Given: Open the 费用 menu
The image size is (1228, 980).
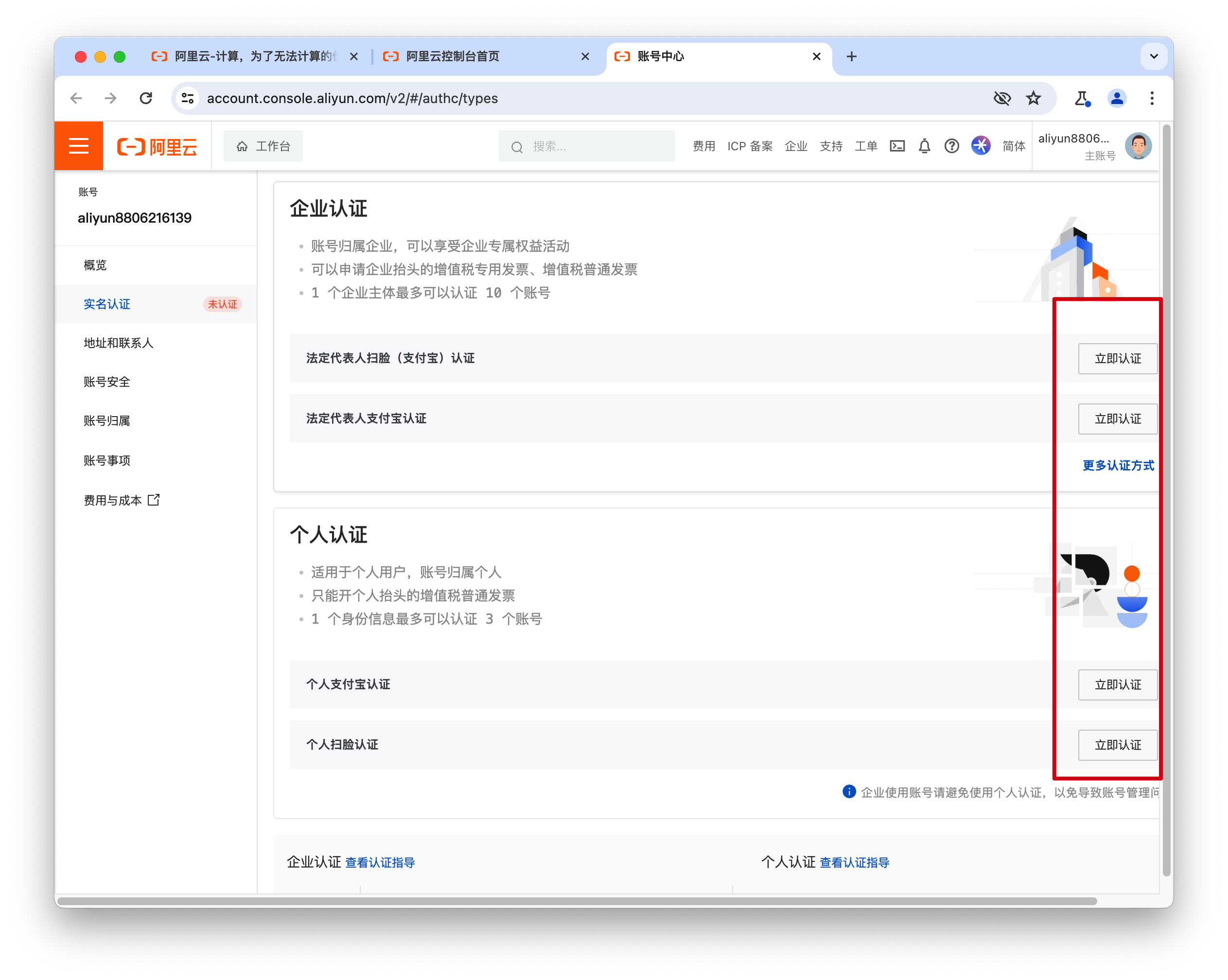Looking at the screenshot, I should click(x=704, y=146).
